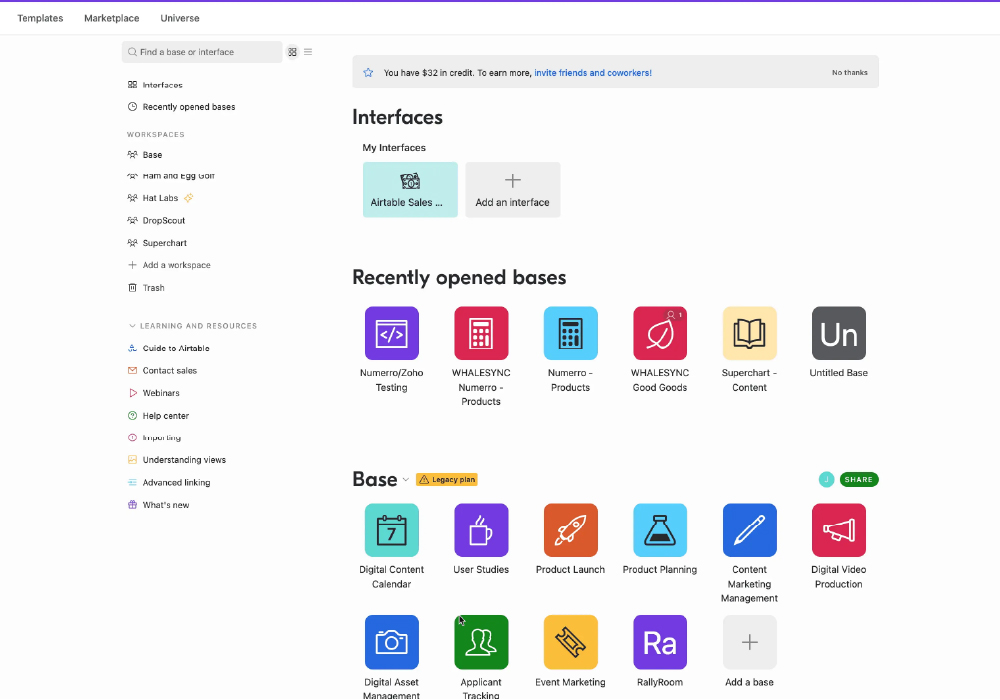Open the Airtable Sales interface tile
Image resolution: width=1000 pixels, height=700 pixels.
[410, 190]
